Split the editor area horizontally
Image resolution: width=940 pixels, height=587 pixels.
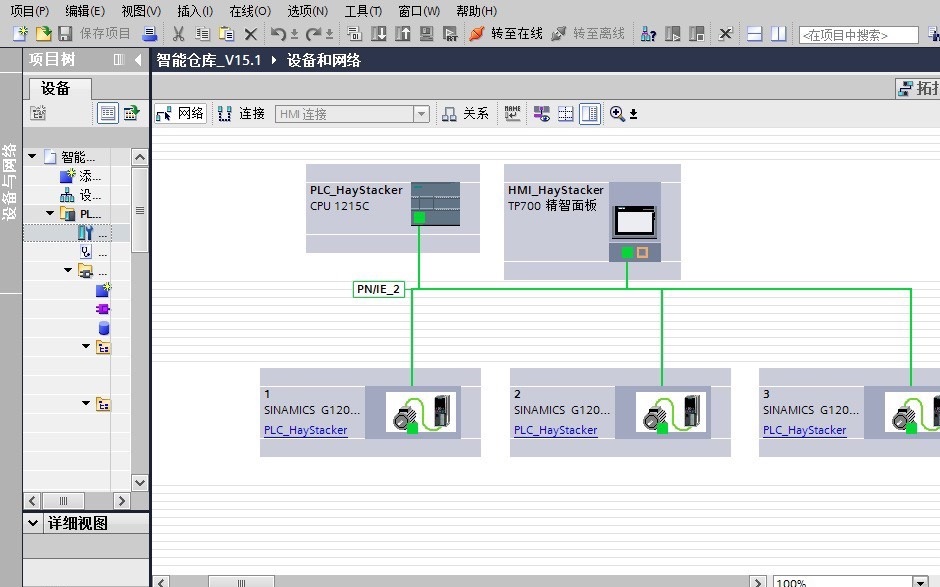[x=755, y=34]
